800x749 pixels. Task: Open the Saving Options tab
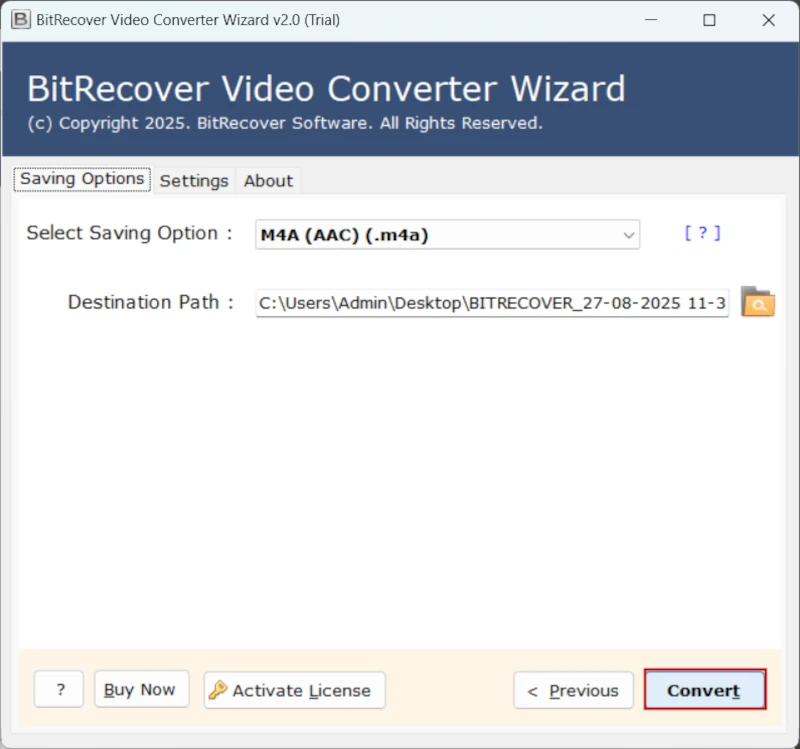(x=82, y=179)
